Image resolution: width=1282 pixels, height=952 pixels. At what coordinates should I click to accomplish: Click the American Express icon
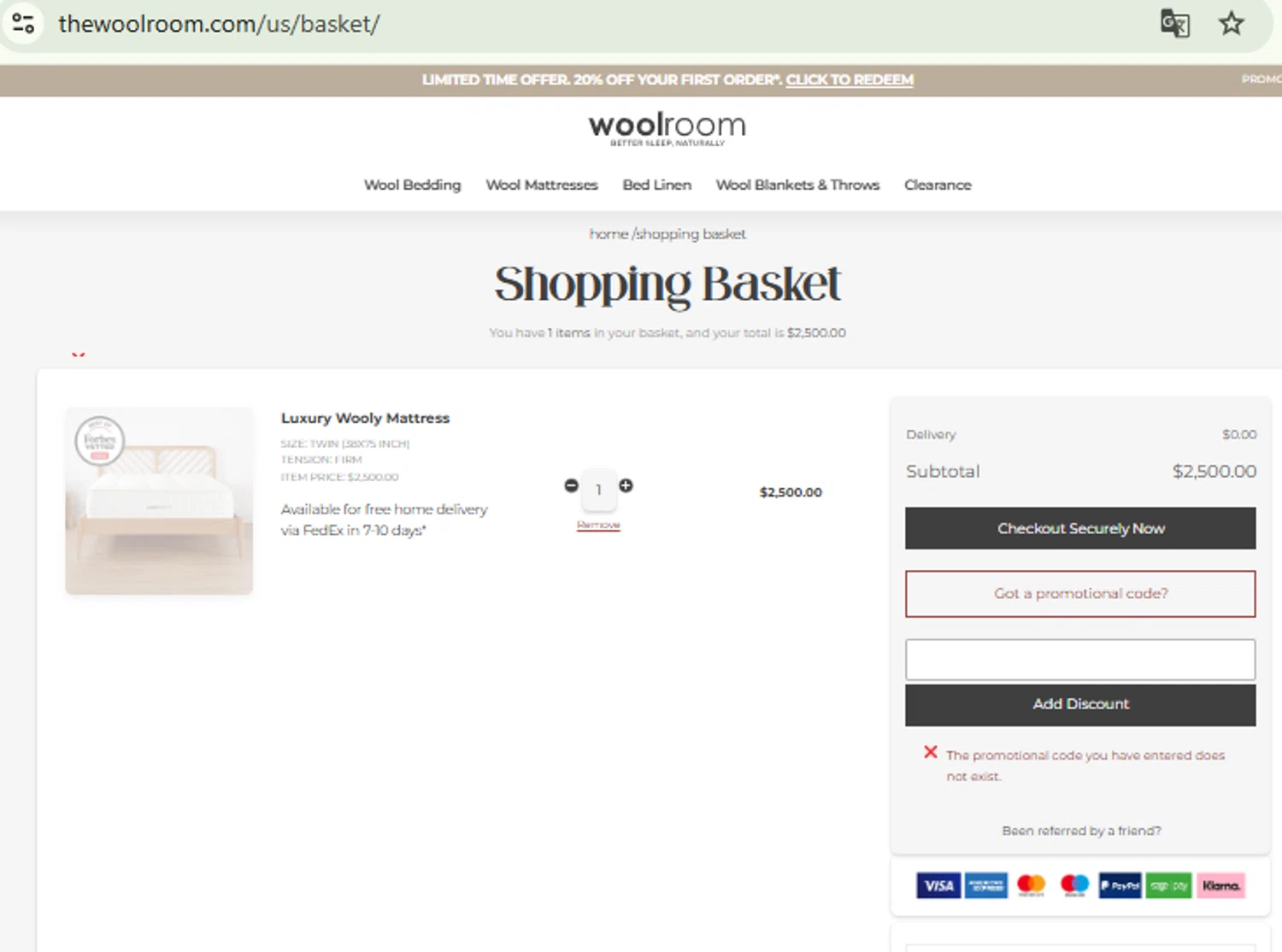point(986,885)
